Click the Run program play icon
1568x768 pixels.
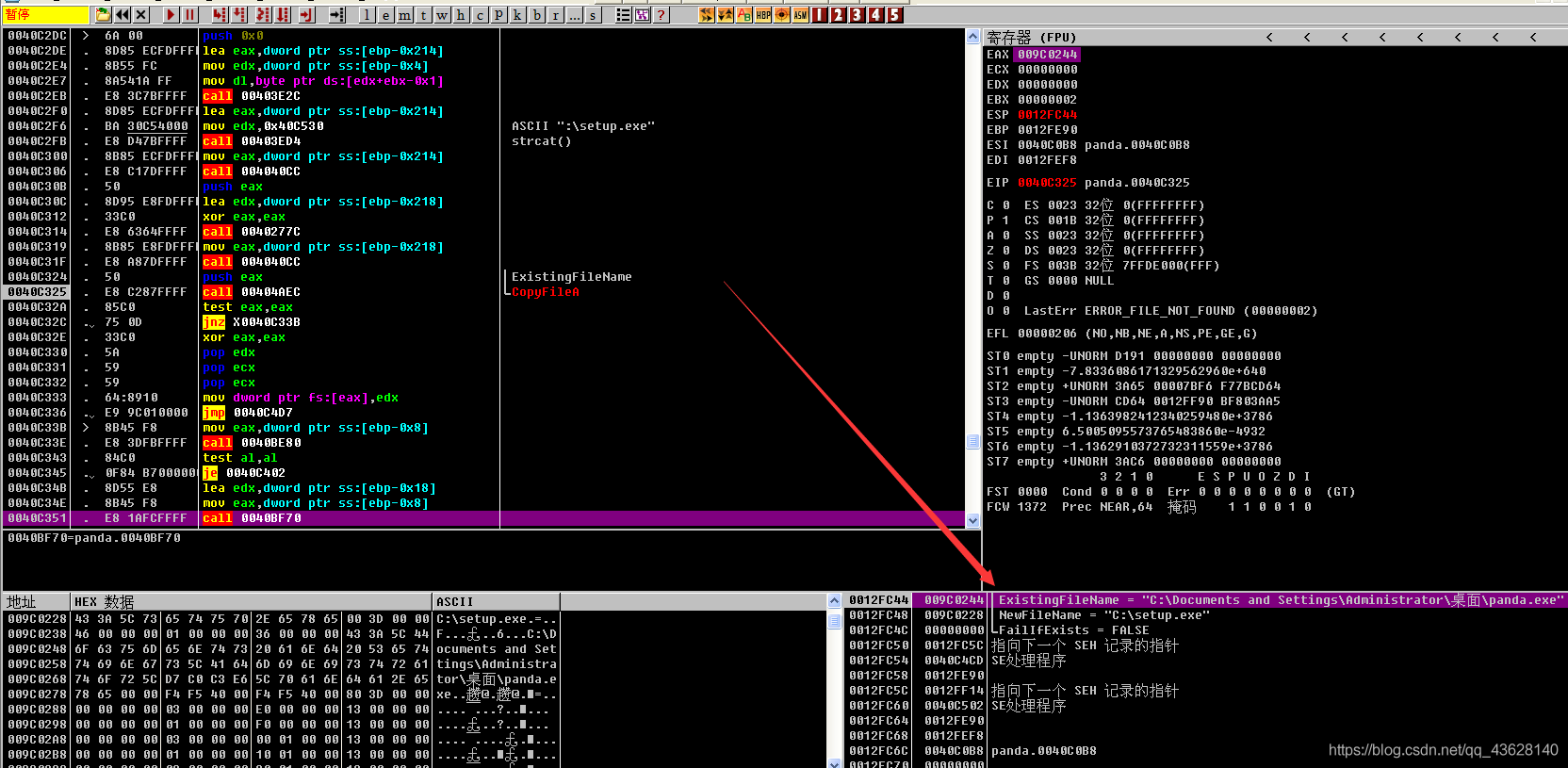171,15
